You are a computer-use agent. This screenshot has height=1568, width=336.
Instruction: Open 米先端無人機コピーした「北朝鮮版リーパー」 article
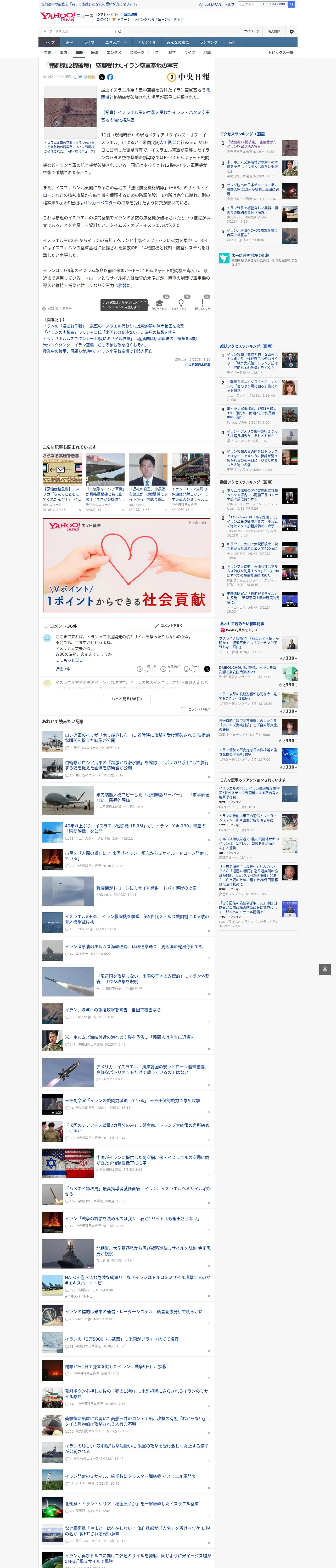tap(153, 797)
